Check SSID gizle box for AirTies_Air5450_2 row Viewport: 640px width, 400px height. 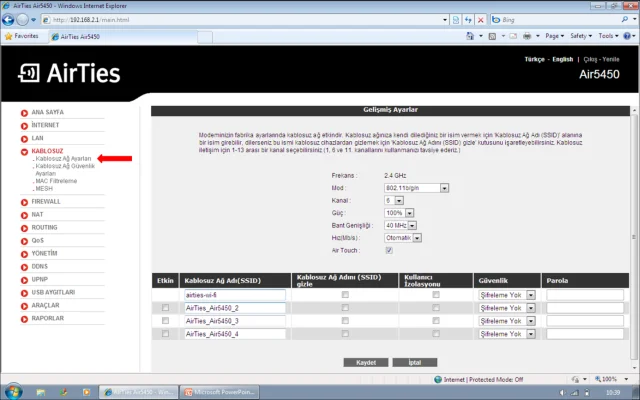tap(345, 307)
